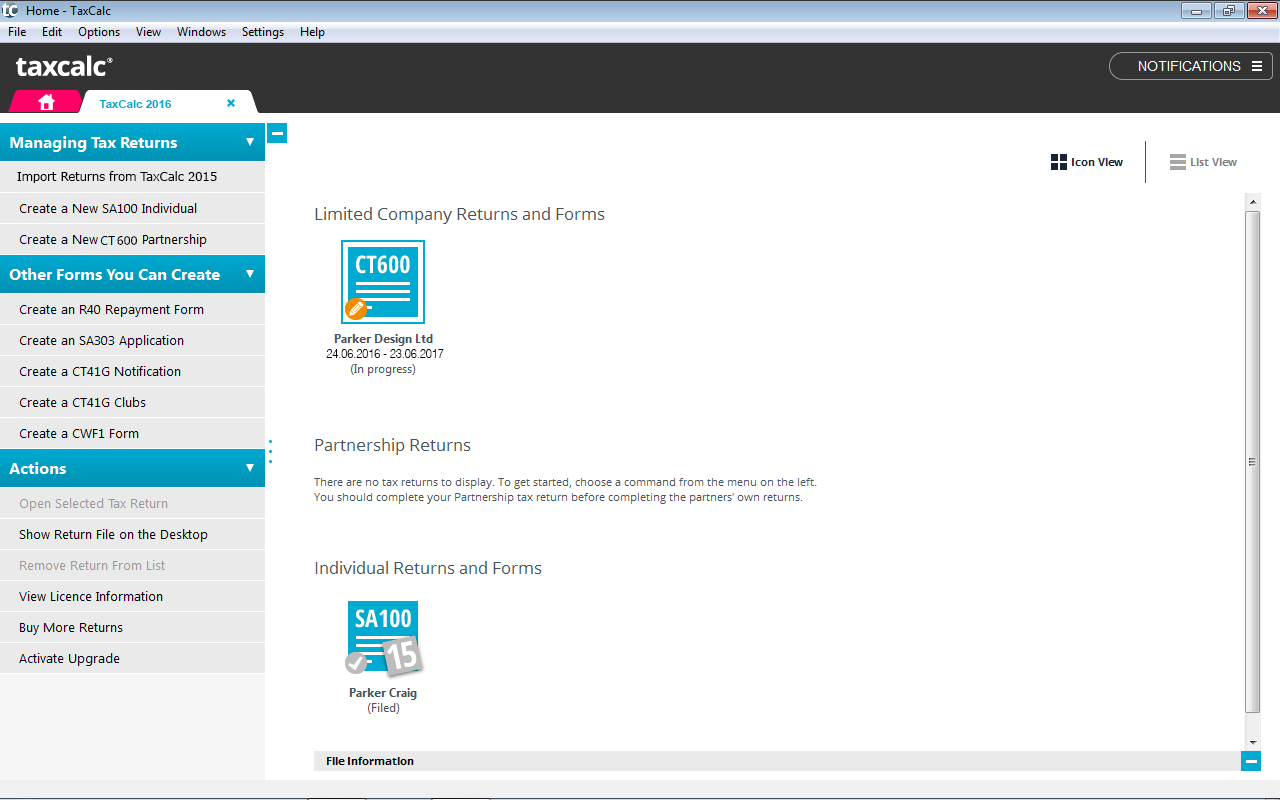Close the TaxCalc 2016 tab
Viewport: 1280px width, 800px height.
(231, 103)
